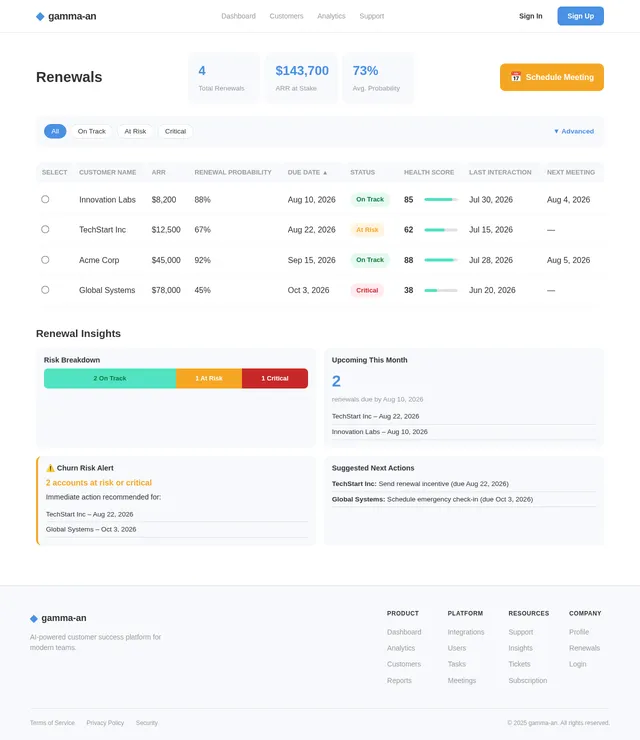
Task: Open Insights footer link
Action: 521,648
